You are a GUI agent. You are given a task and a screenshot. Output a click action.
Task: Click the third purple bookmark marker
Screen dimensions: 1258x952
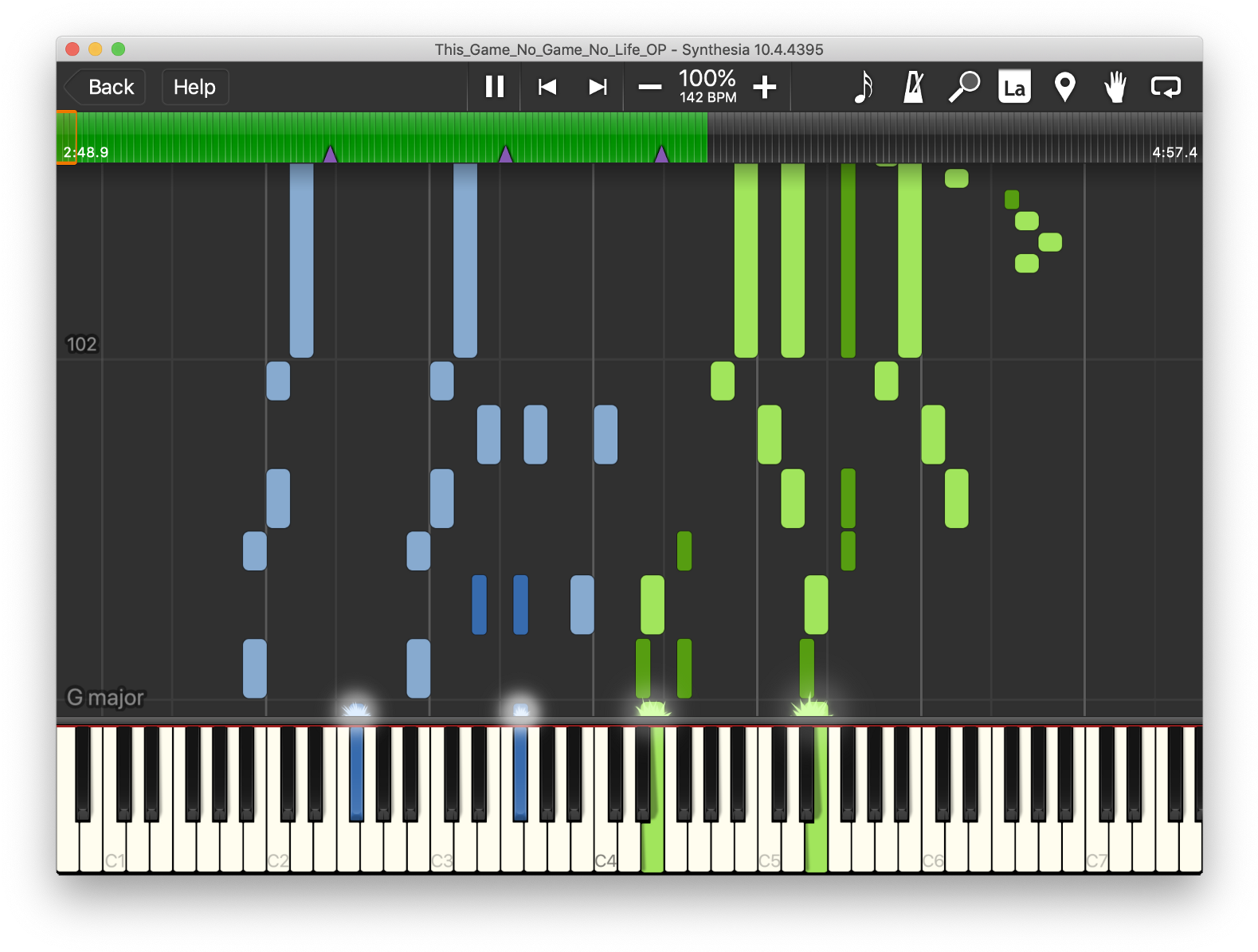(x=661, y=154)
